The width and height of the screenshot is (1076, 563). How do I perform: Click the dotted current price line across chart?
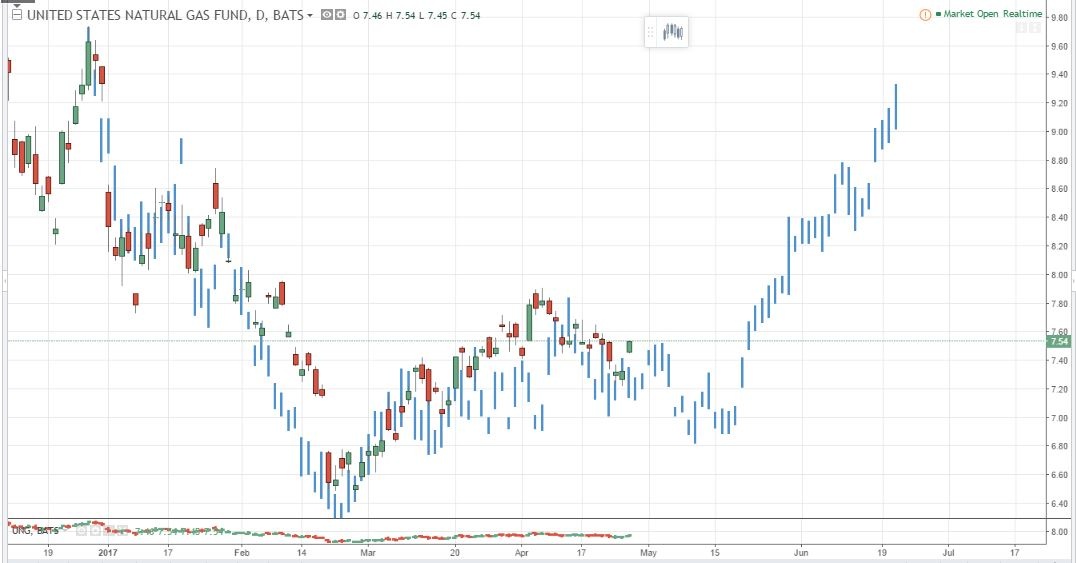[800, 341]
